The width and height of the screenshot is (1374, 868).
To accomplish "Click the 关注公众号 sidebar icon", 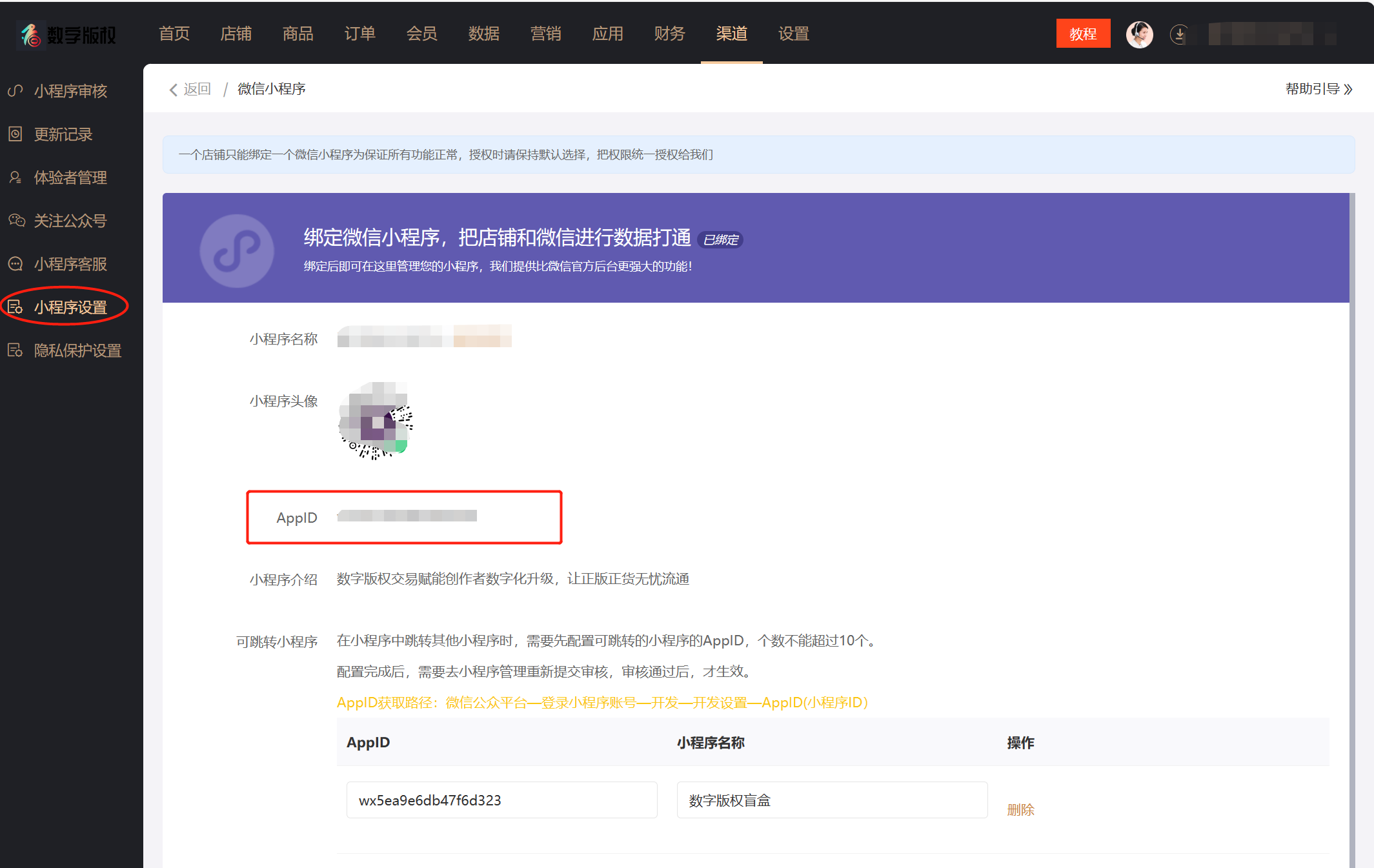I will (16, 221).
